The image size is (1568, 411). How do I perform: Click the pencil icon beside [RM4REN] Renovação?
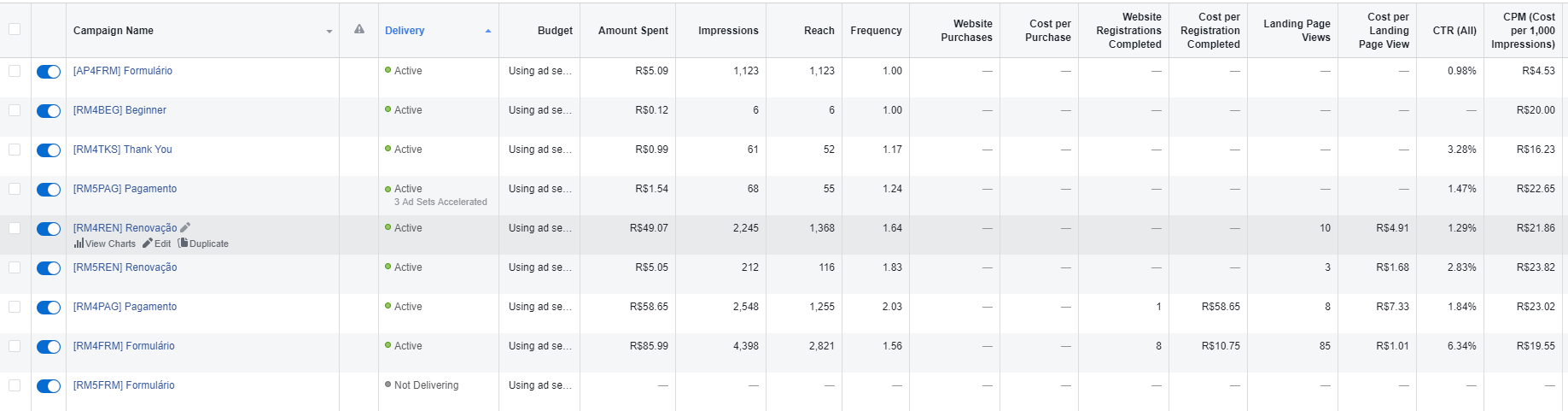coord(185,227)
